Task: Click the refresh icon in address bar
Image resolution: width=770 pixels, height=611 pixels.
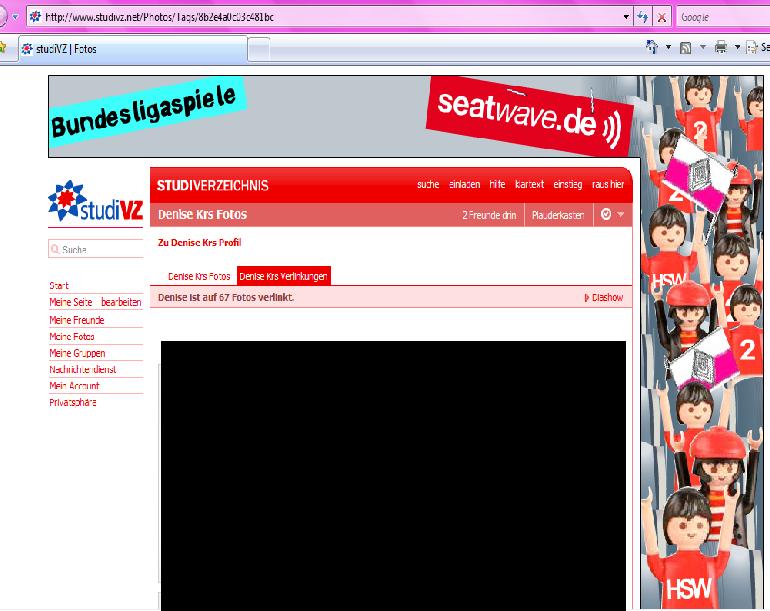Action: (x=643, y=17)
